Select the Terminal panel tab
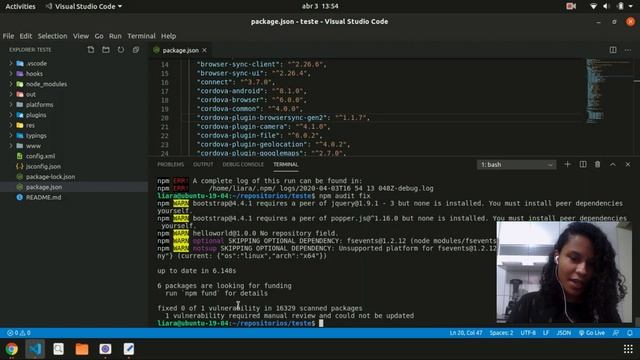Screen dimensions: 640x360 tap(286, 164)
